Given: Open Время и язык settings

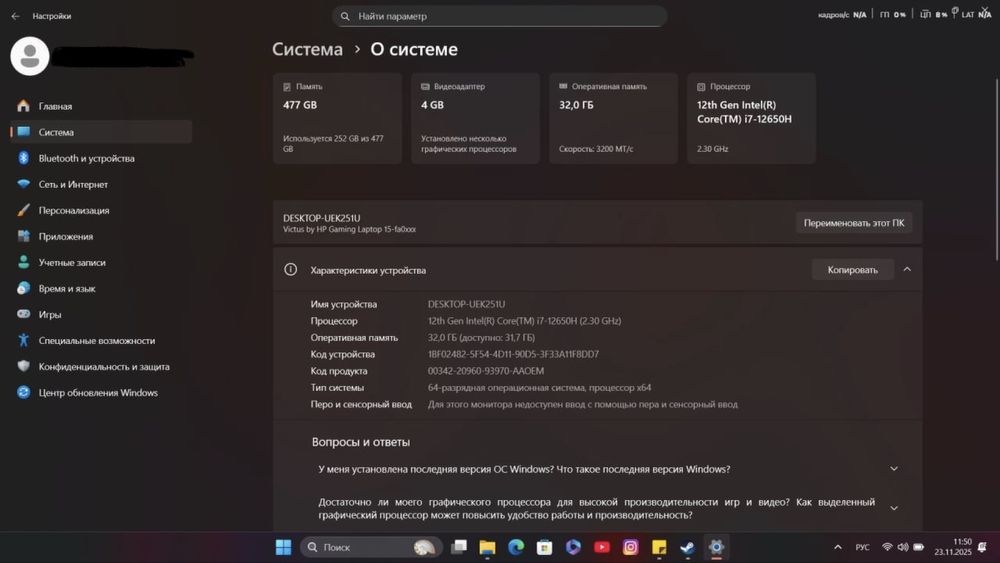Looking at the screenshot, I should pos(101,288).
